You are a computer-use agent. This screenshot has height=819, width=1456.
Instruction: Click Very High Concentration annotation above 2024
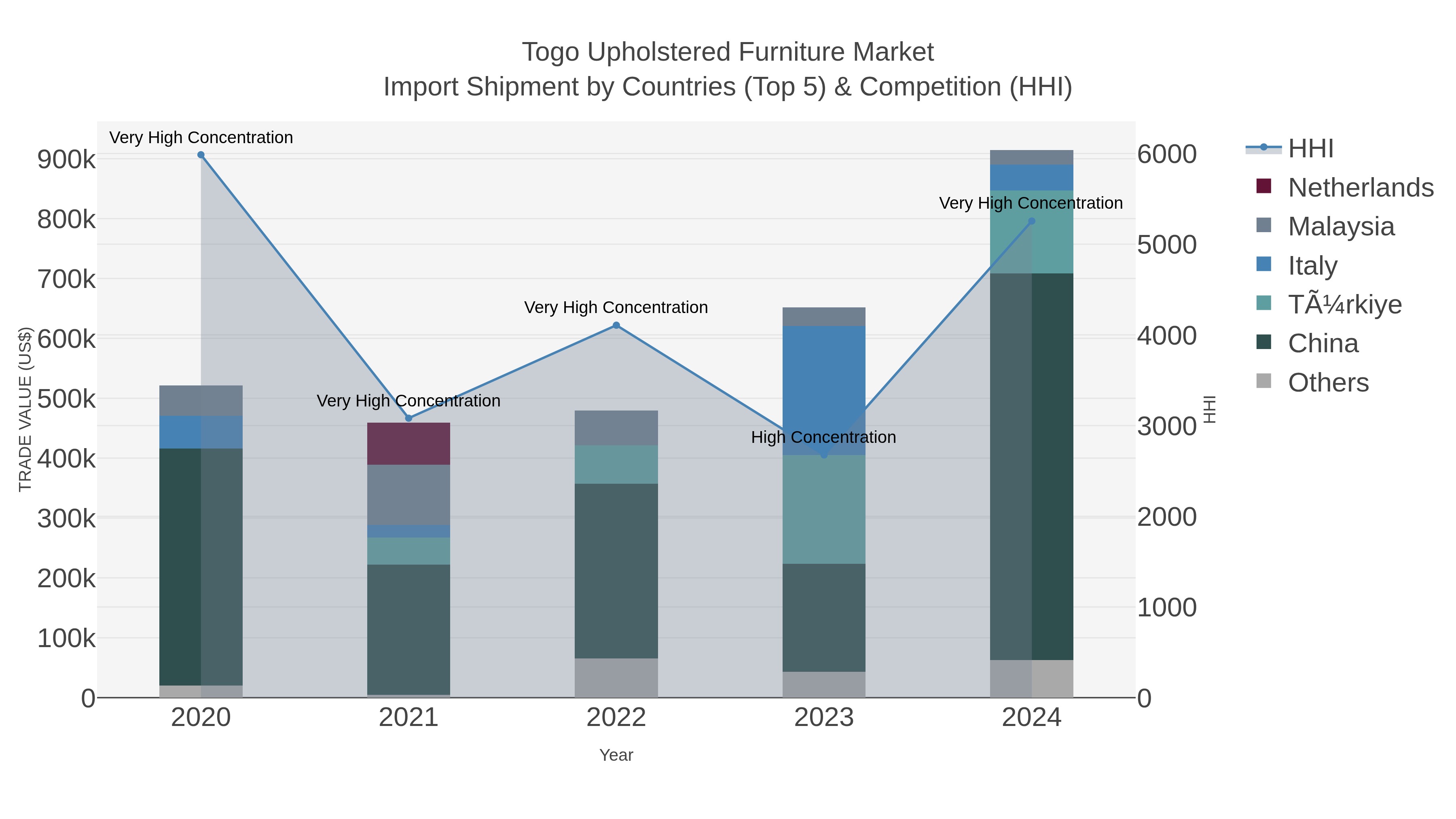(x=1031, y=203)
